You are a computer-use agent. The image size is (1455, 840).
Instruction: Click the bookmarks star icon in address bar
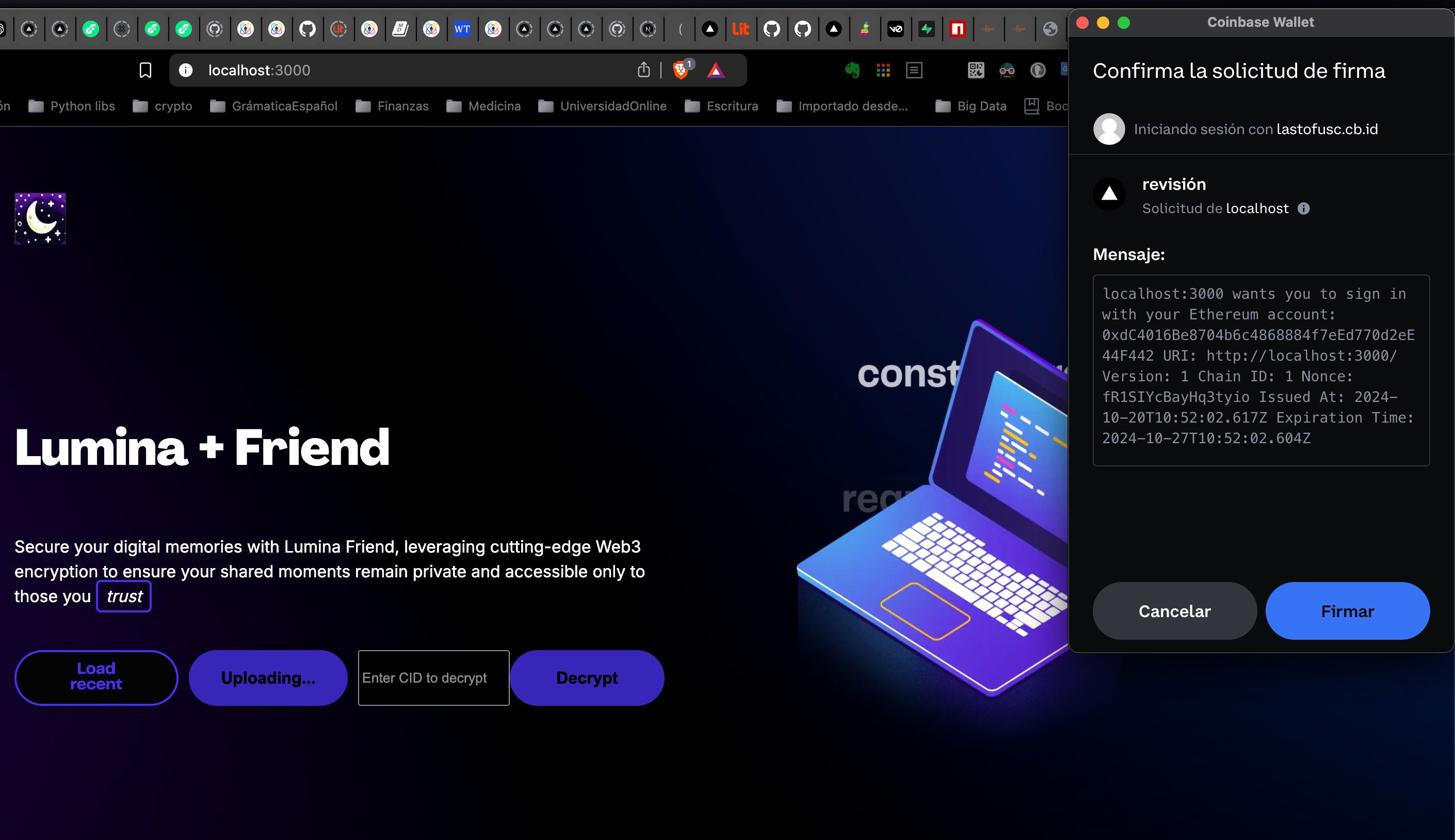(145, 70)
